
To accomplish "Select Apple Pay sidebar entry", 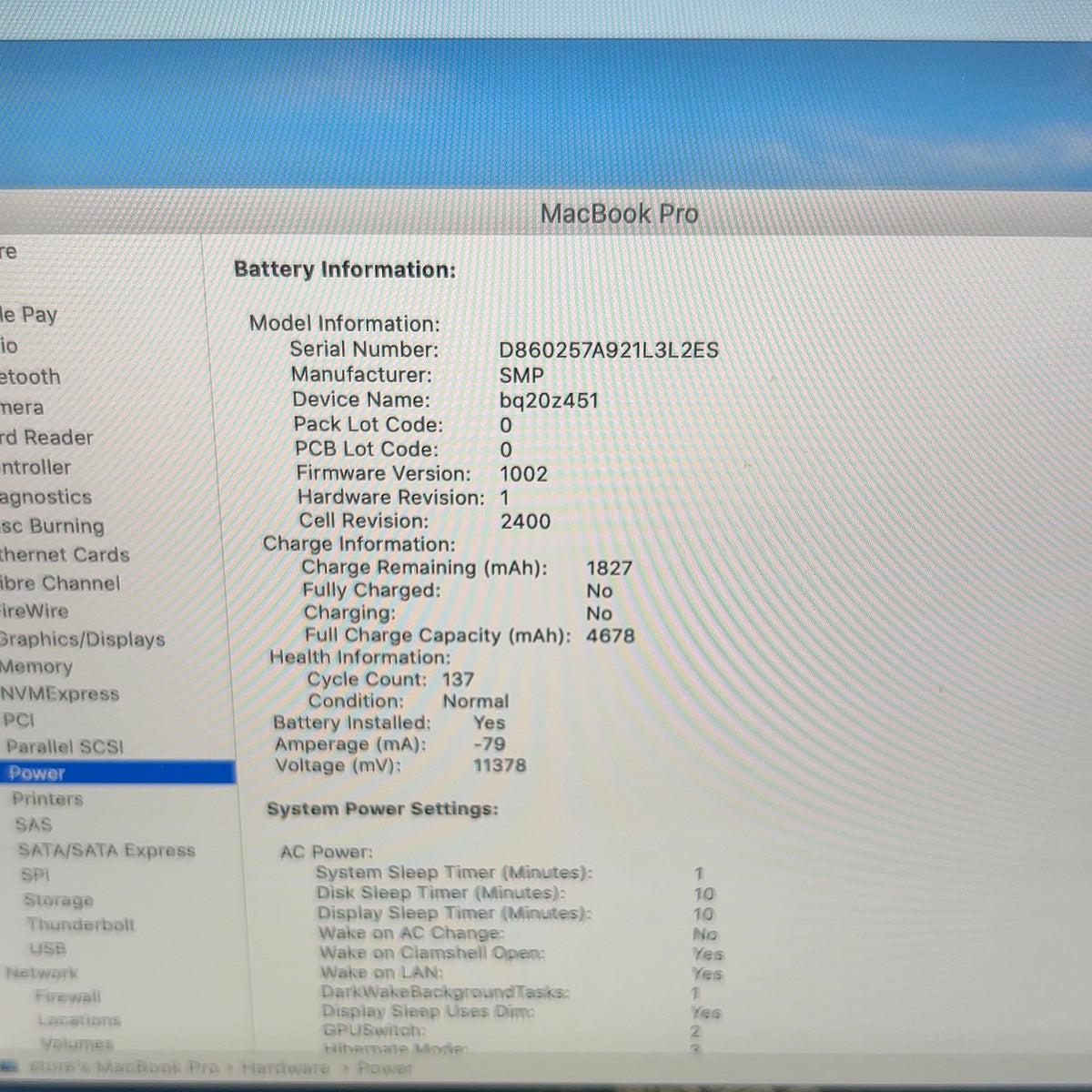I will (28, 315).
